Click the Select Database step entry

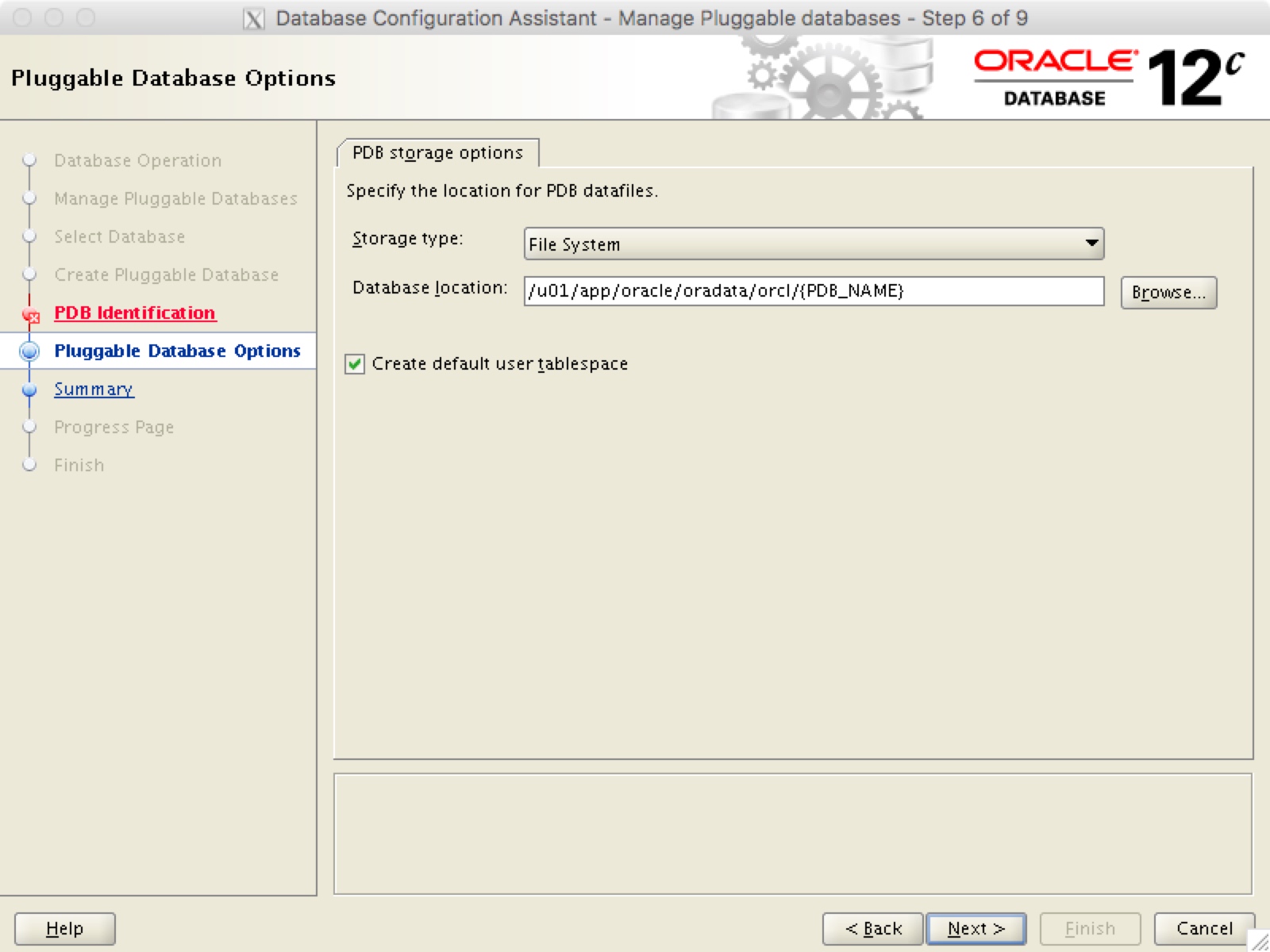click(x=119, y=236)
